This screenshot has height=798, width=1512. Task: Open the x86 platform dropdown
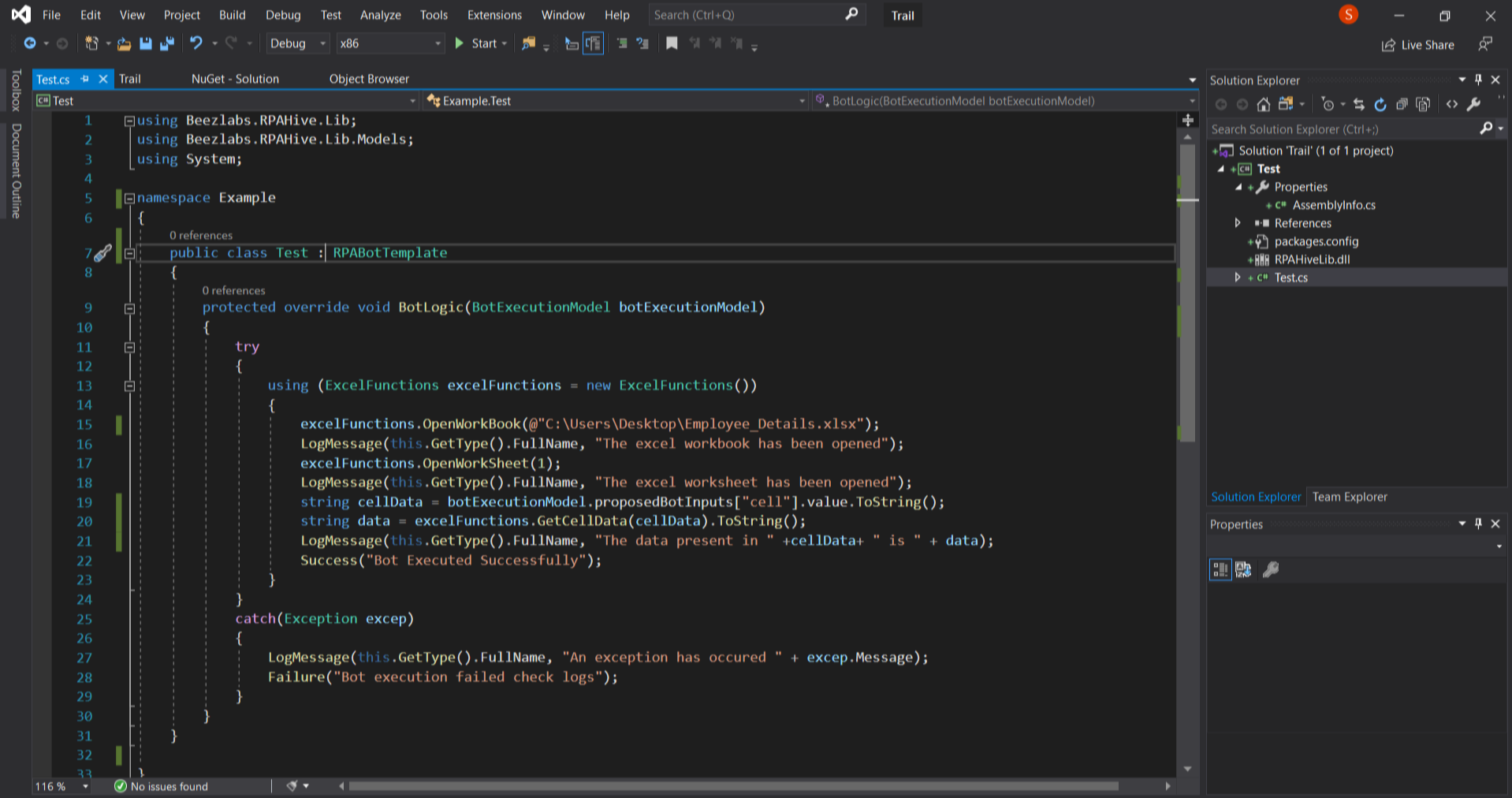point(389,43)
